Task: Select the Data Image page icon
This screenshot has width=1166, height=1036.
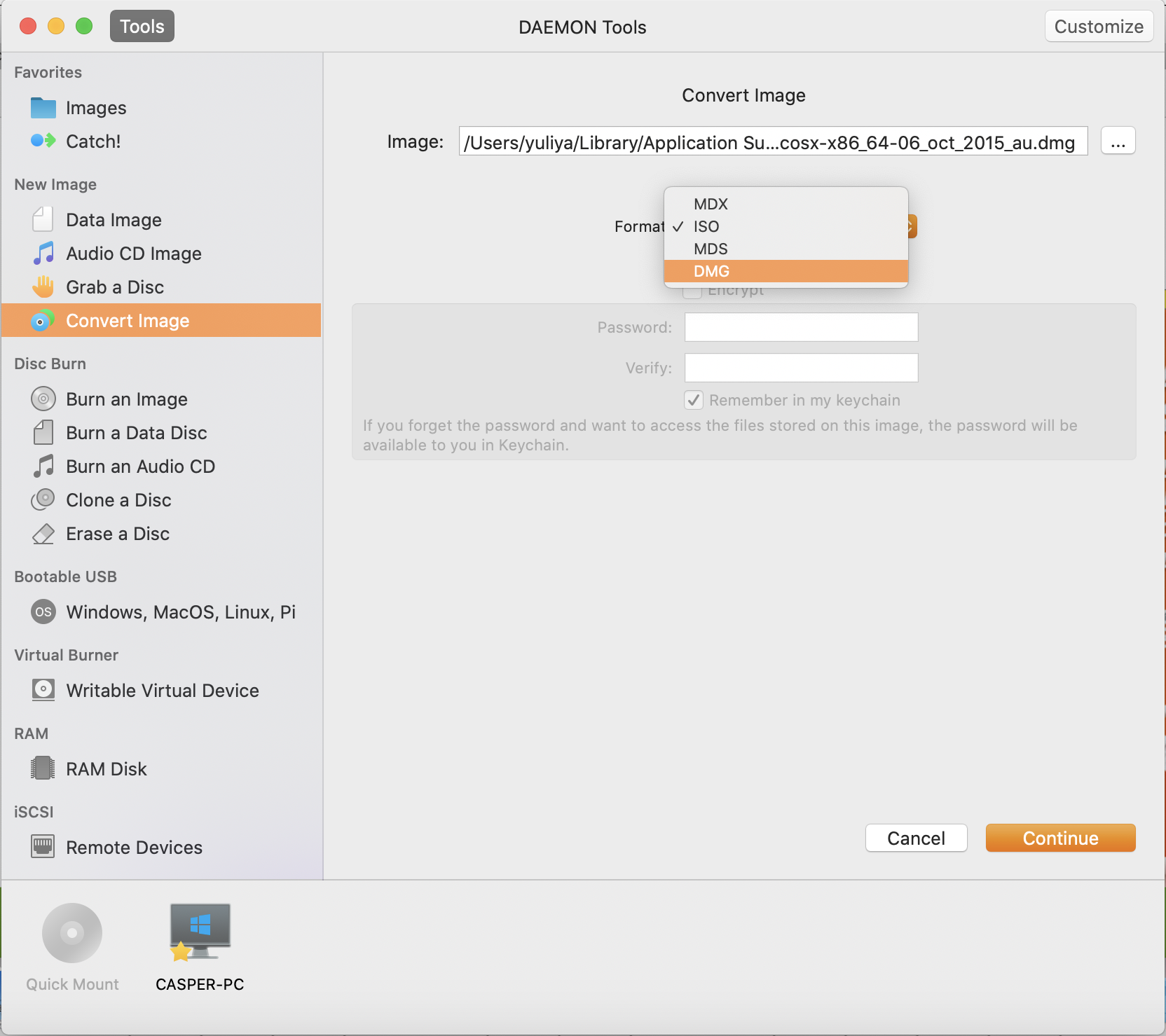Action: tap(43, 219)
